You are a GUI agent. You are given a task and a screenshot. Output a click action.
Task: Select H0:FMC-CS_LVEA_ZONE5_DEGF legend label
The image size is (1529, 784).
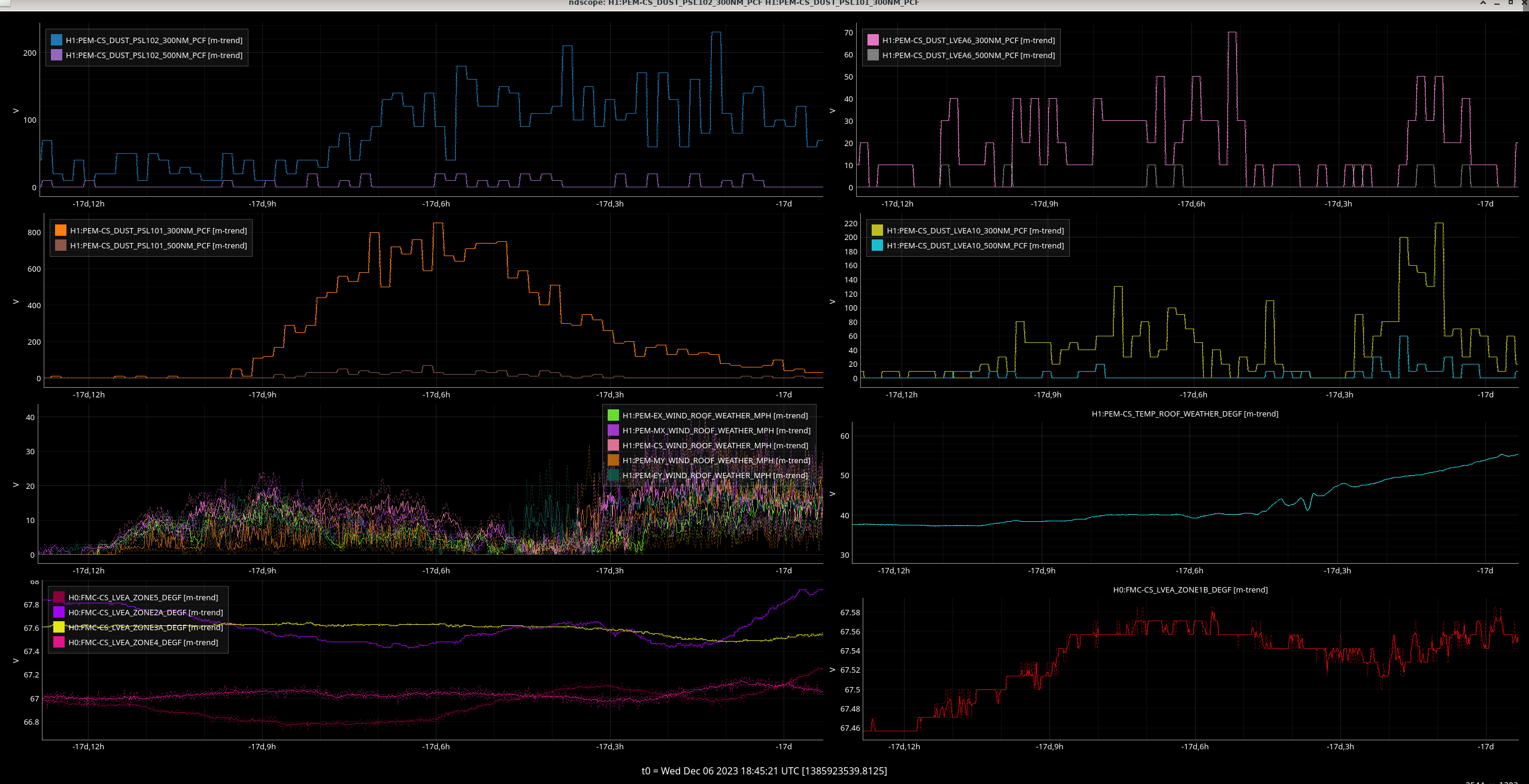click(x=143, y=597)
